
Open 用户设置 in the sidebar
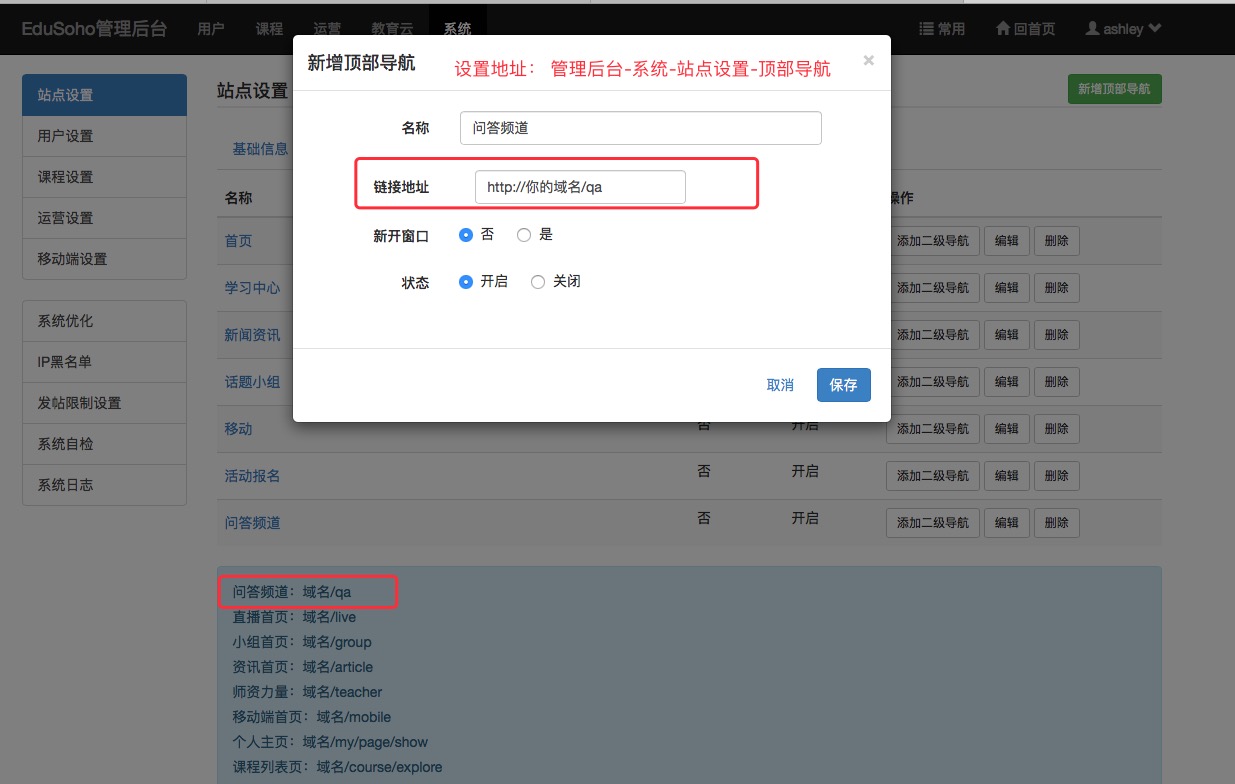click(104, 136)
